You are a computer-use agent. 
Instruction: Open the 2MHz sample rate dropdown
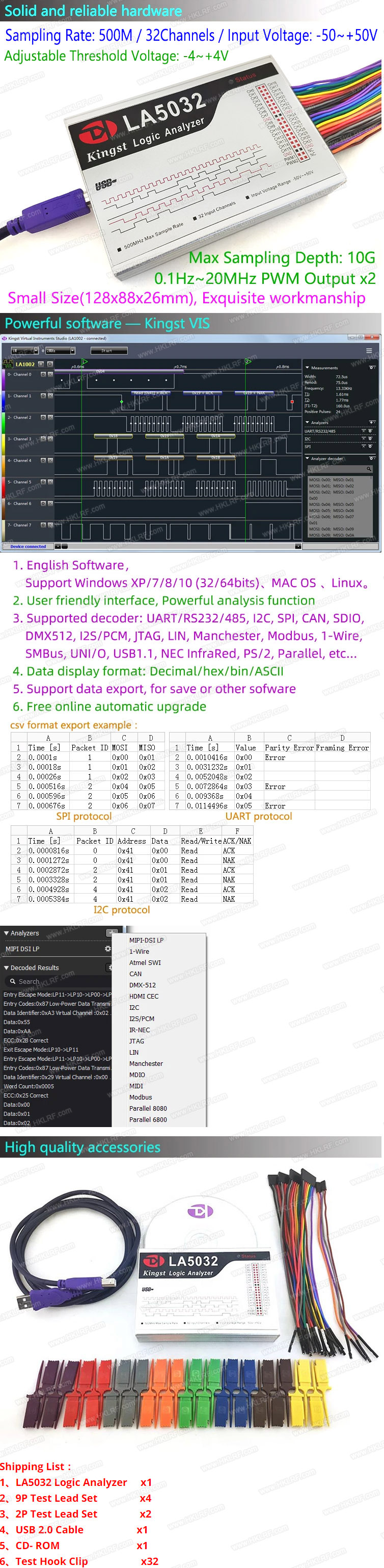point(60,351)
